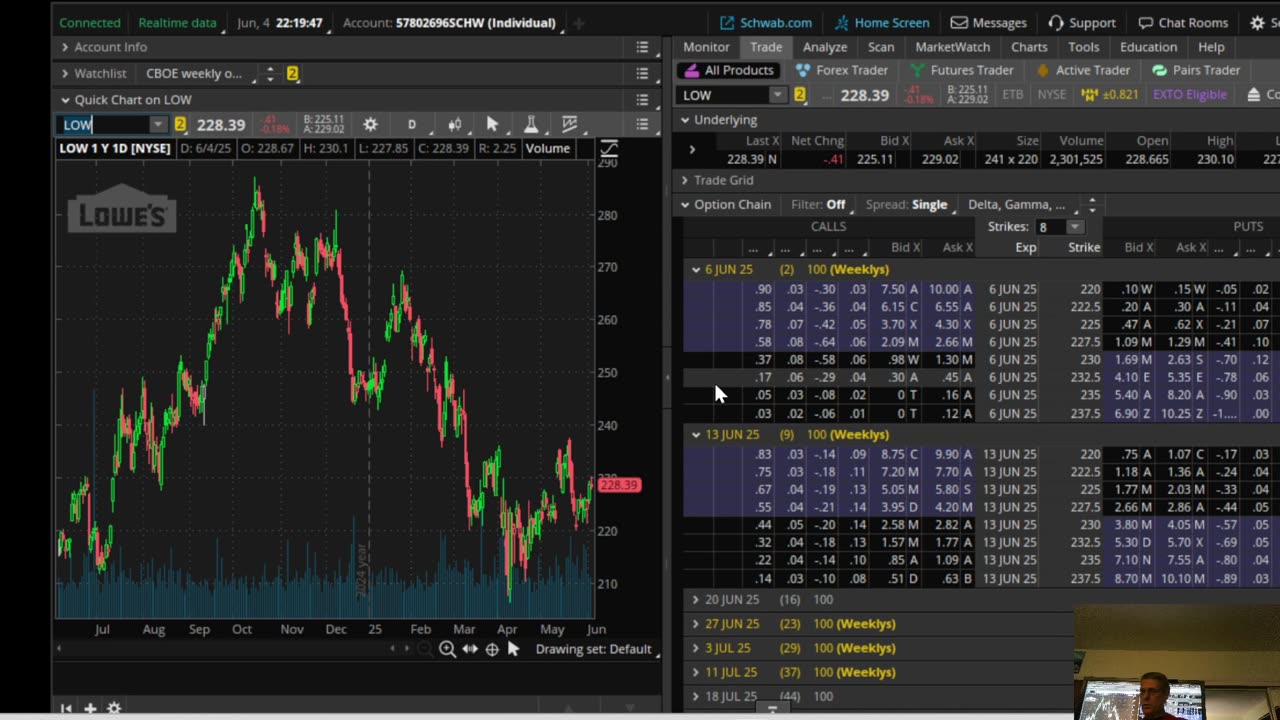Open the Tools tab
Screen dimensions: 1280x720
click(x=1084, y=47)
